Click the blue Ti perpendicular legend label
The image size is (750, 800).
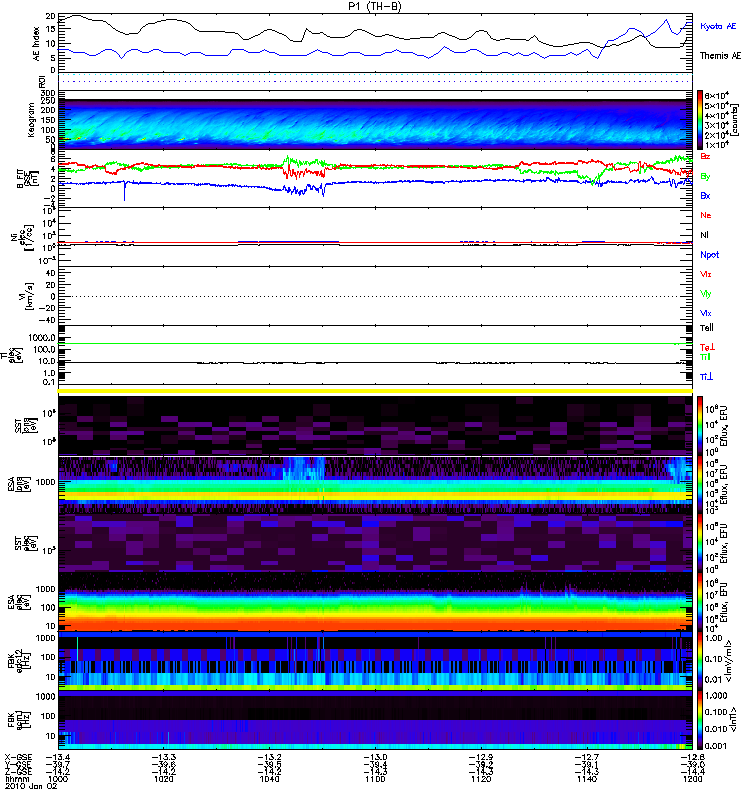pyautogui.click(x=706, y=377)
